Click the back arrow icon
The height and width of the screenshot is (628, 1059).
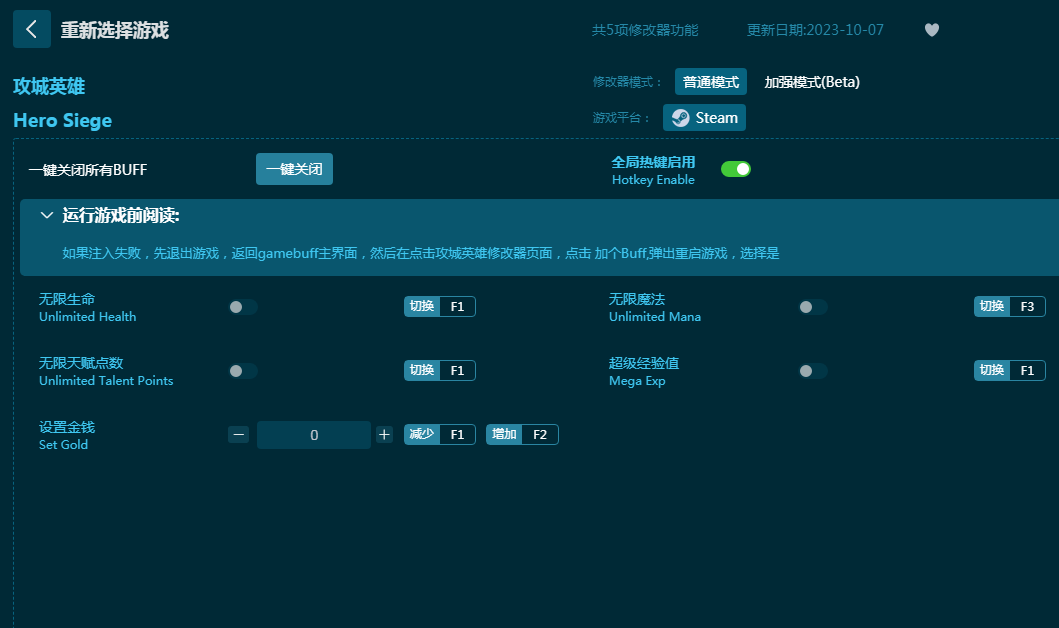pyautogui.click(x=31, y=30)
